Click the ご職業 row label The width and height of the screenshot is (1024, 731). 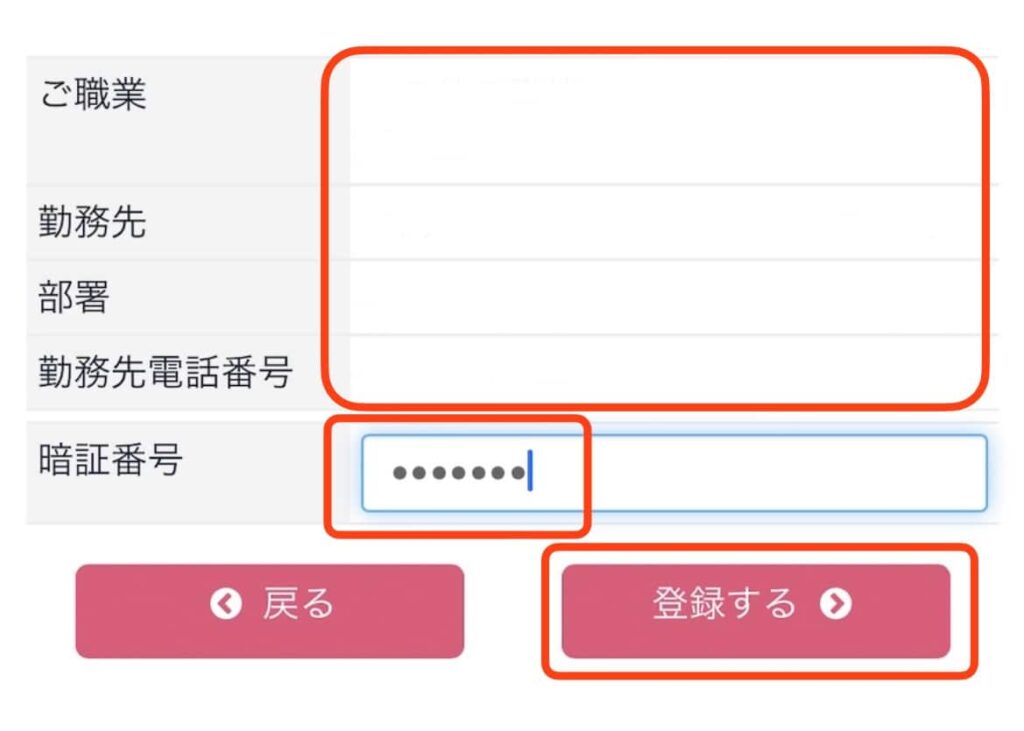point(93,93)
